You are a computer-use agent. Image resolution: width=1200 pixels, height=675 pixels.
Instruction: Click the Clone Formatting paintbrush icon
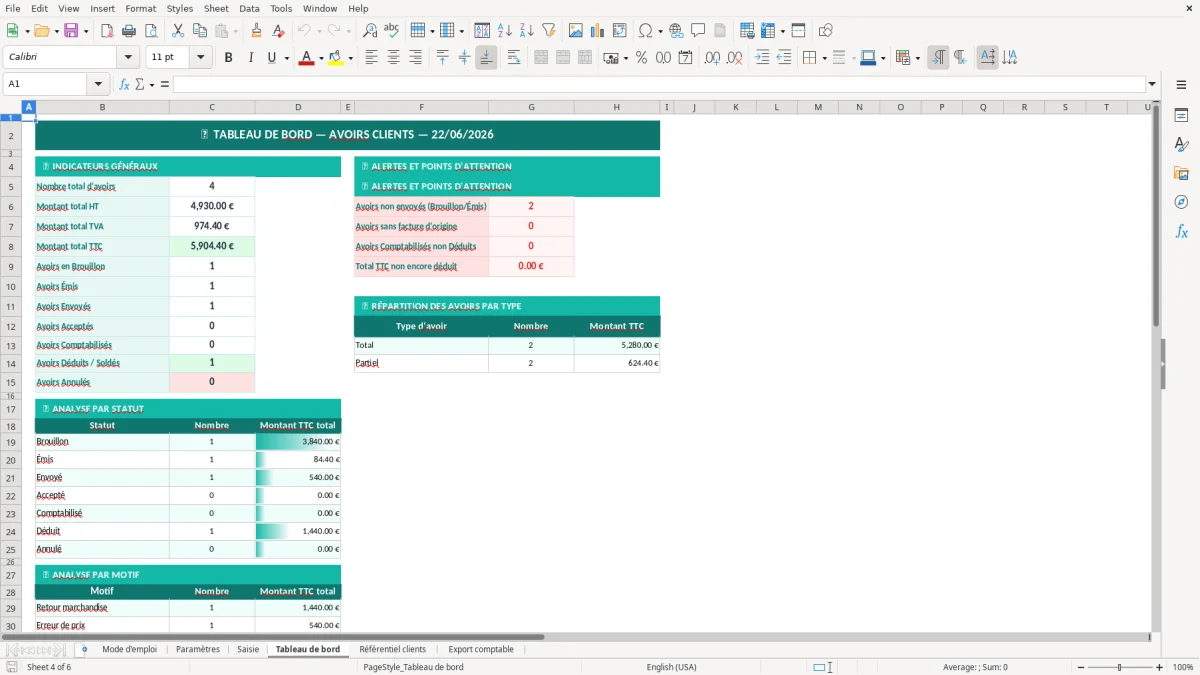point(257,31)
